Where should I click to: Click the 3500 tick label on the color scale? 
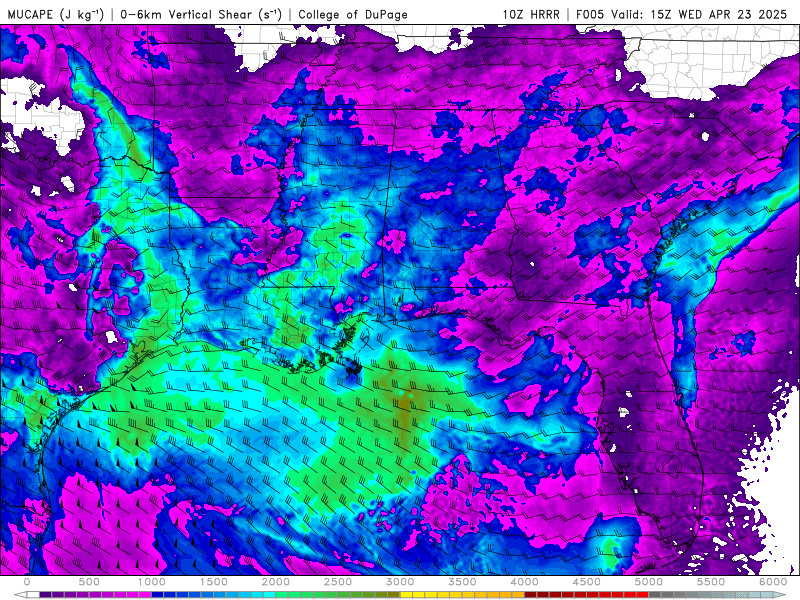click(462, 582)
